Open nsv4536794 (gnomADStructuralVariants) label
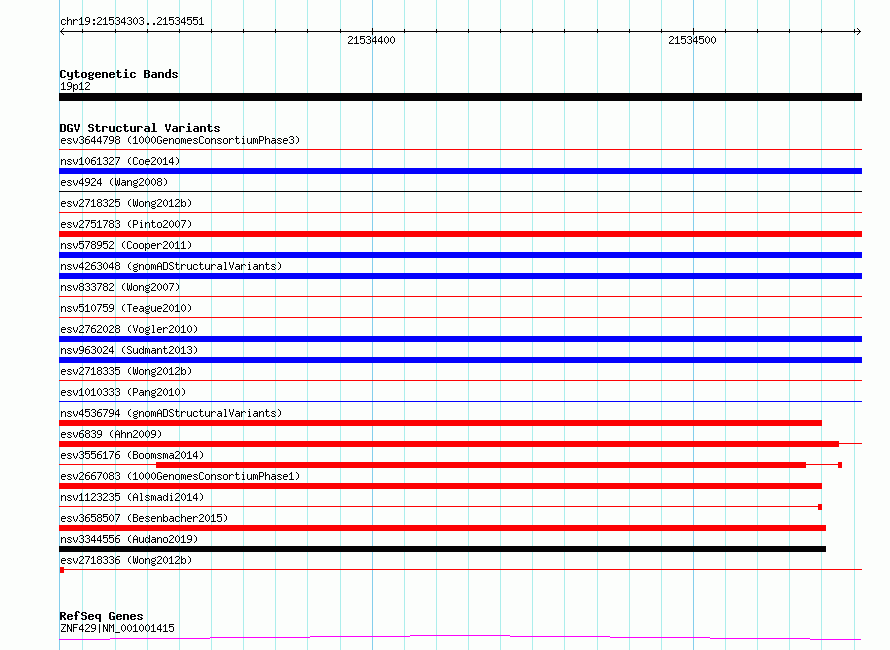Screen dimensions: 890x650 tap(171, 413)
